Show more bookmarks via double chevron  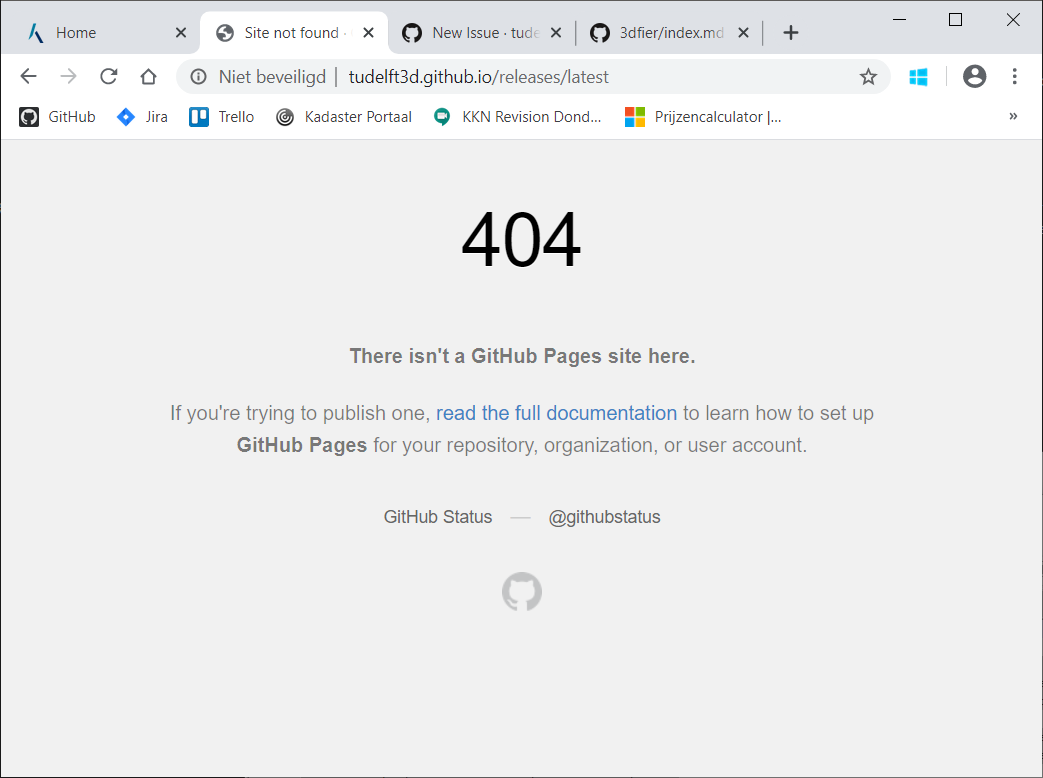point(1013,116)
